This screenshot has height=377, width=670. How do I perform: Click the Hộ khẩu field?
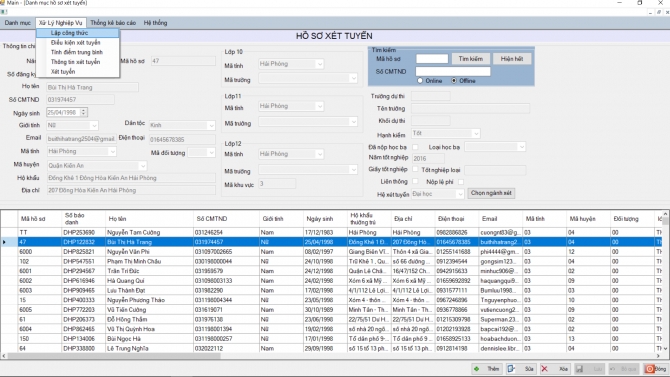(131, 178)
